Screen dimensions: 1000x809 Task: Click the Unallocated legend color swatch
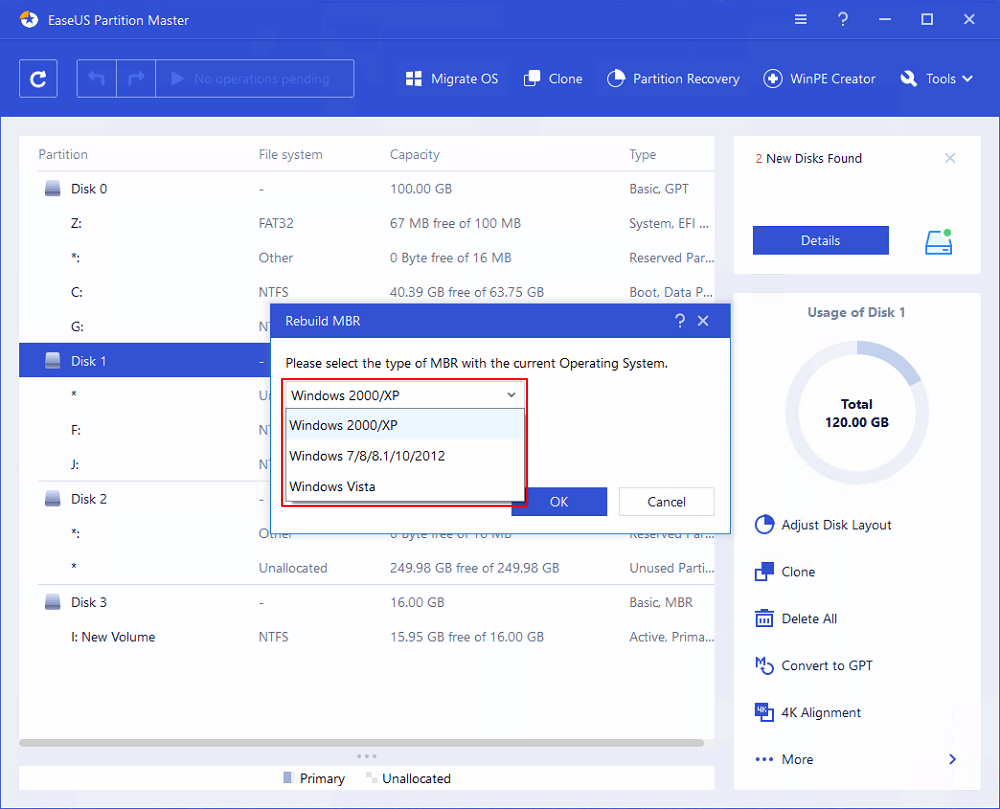click(x=370, y=778)
